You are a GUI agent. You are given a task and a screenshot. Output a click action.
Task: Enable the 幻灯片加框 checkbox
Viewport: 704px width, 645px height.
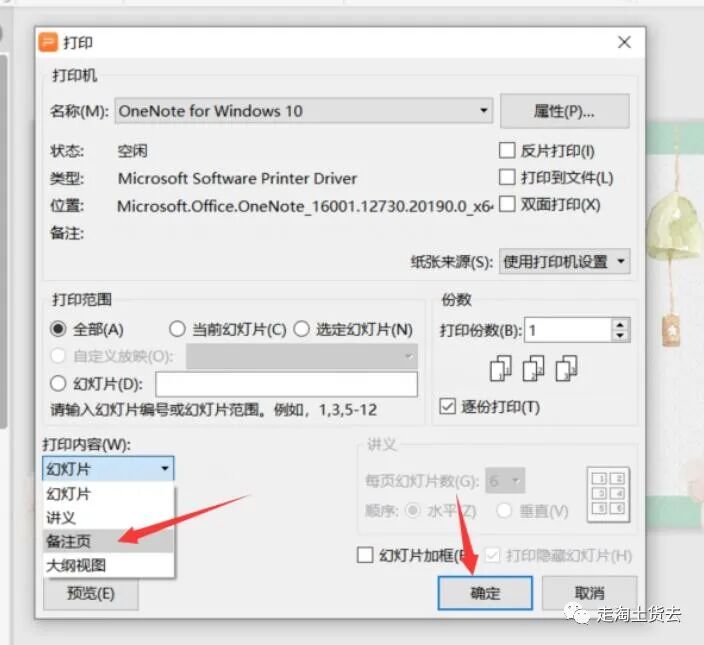[x=365, y=555]
